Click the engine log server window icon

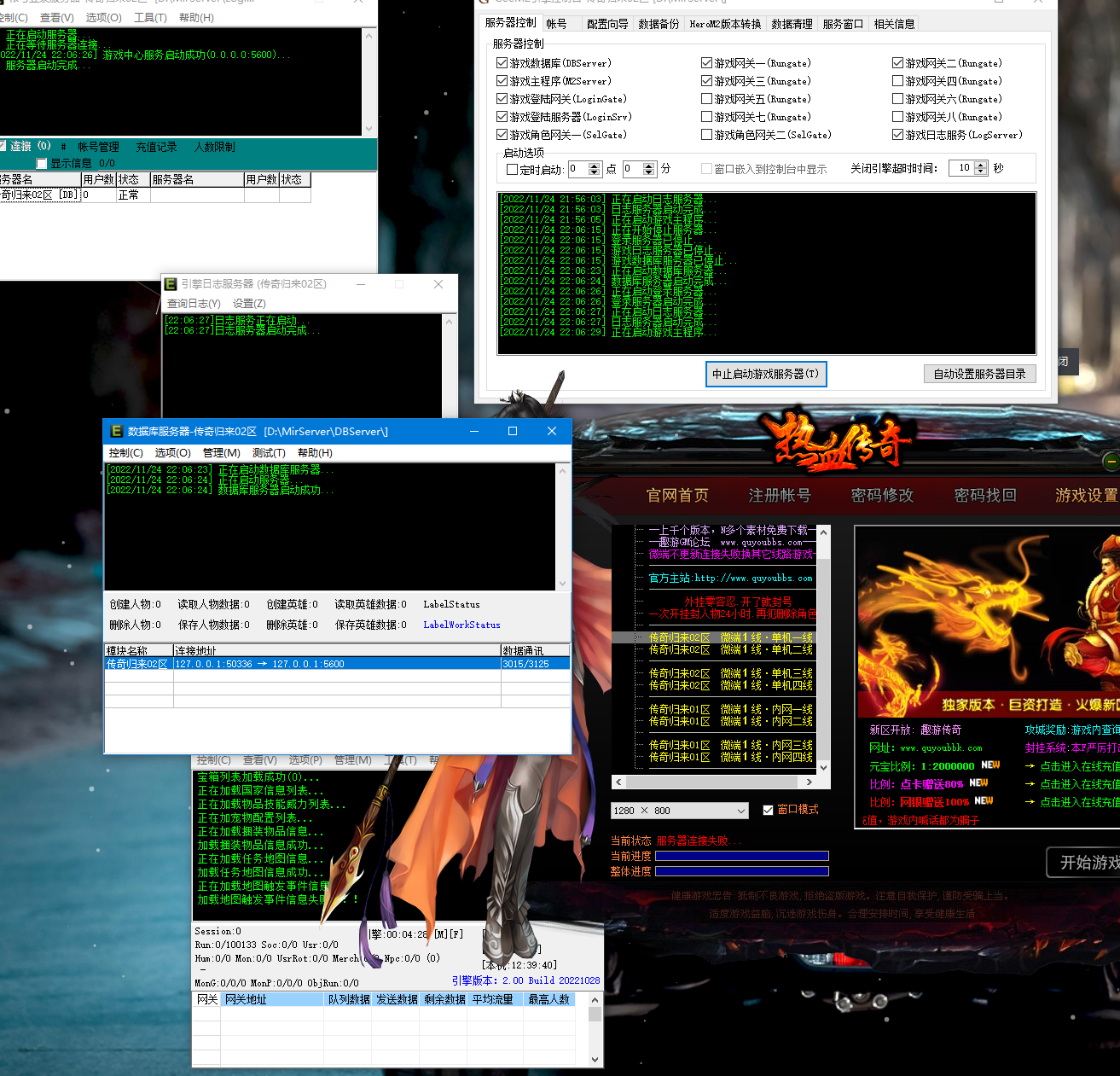[171, 284]
